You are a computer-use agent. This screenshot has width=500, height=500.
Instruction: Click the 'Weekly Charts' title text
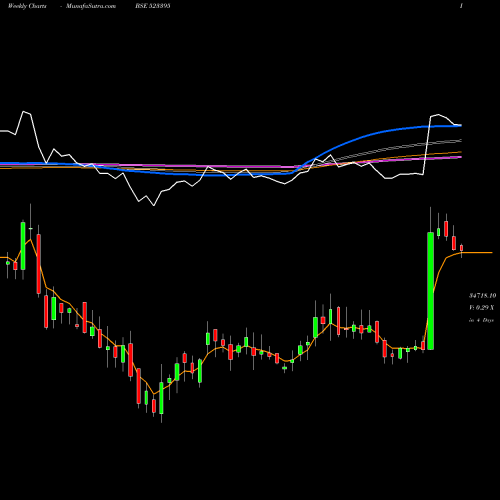27,6
